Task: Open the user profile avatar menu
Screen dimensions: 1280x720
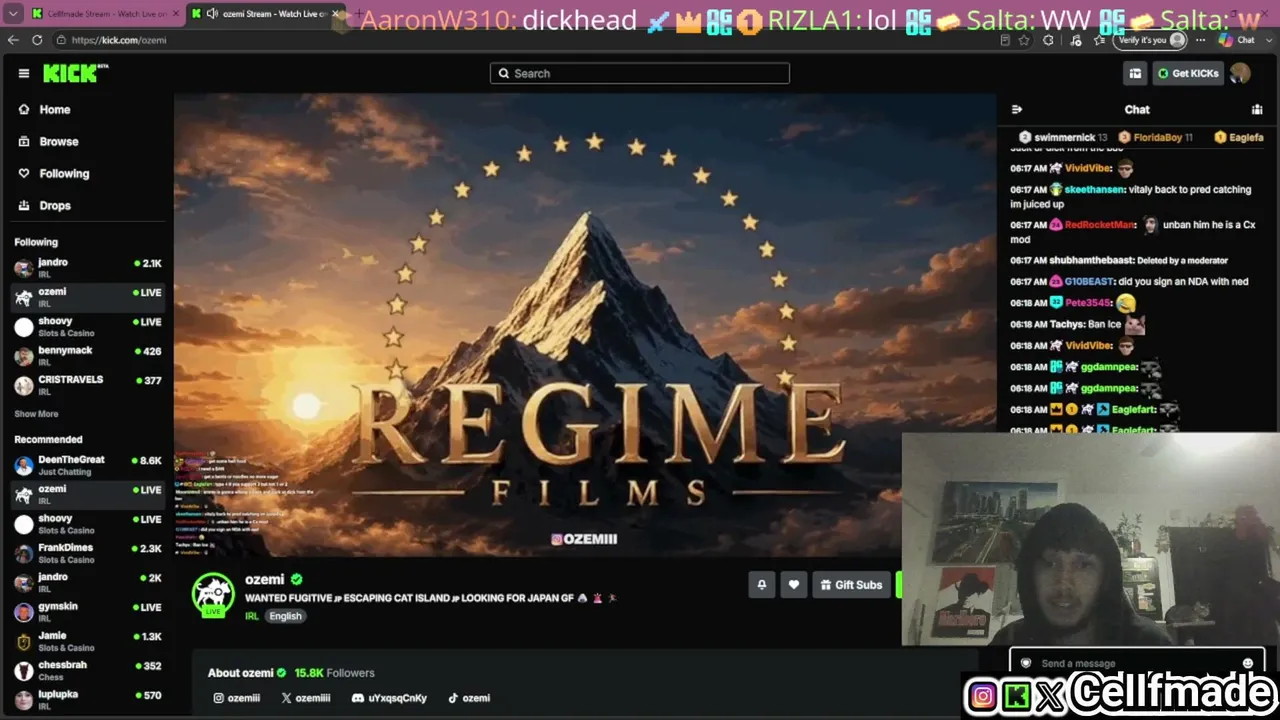Action: click(x=1240, y=73)
